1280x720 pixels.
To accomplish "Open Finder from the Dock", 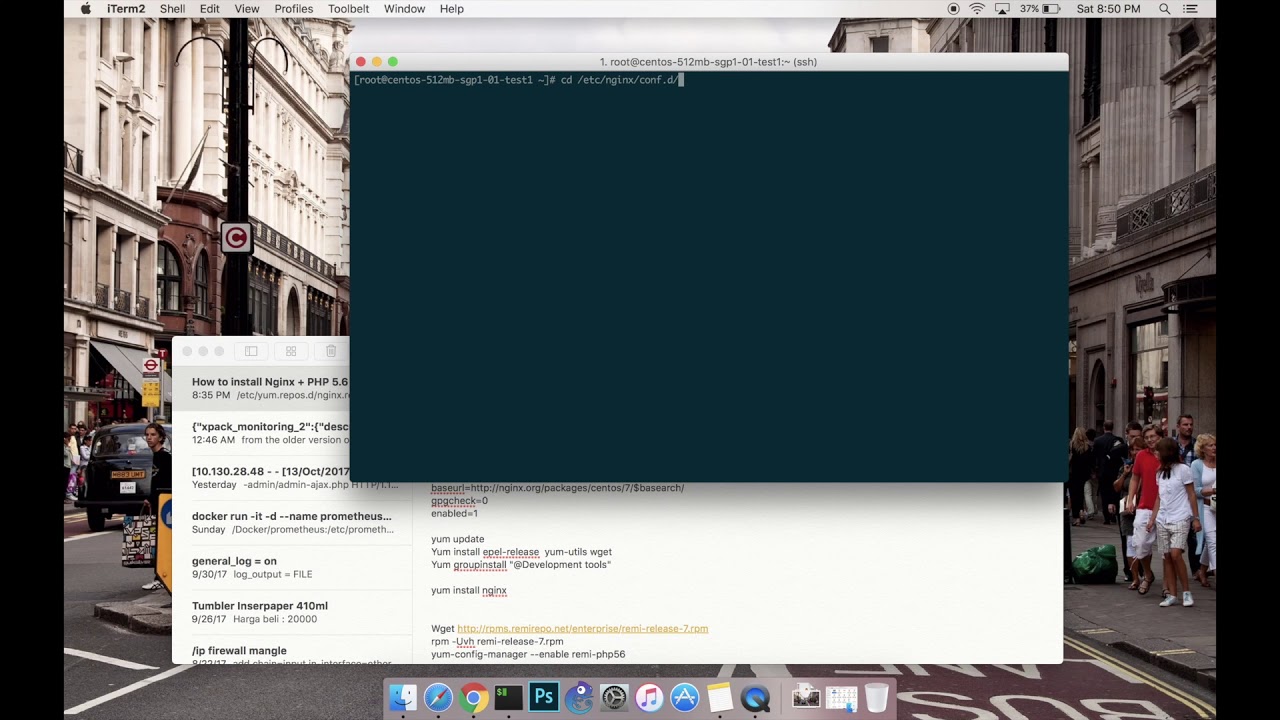I will coord(403,697).
